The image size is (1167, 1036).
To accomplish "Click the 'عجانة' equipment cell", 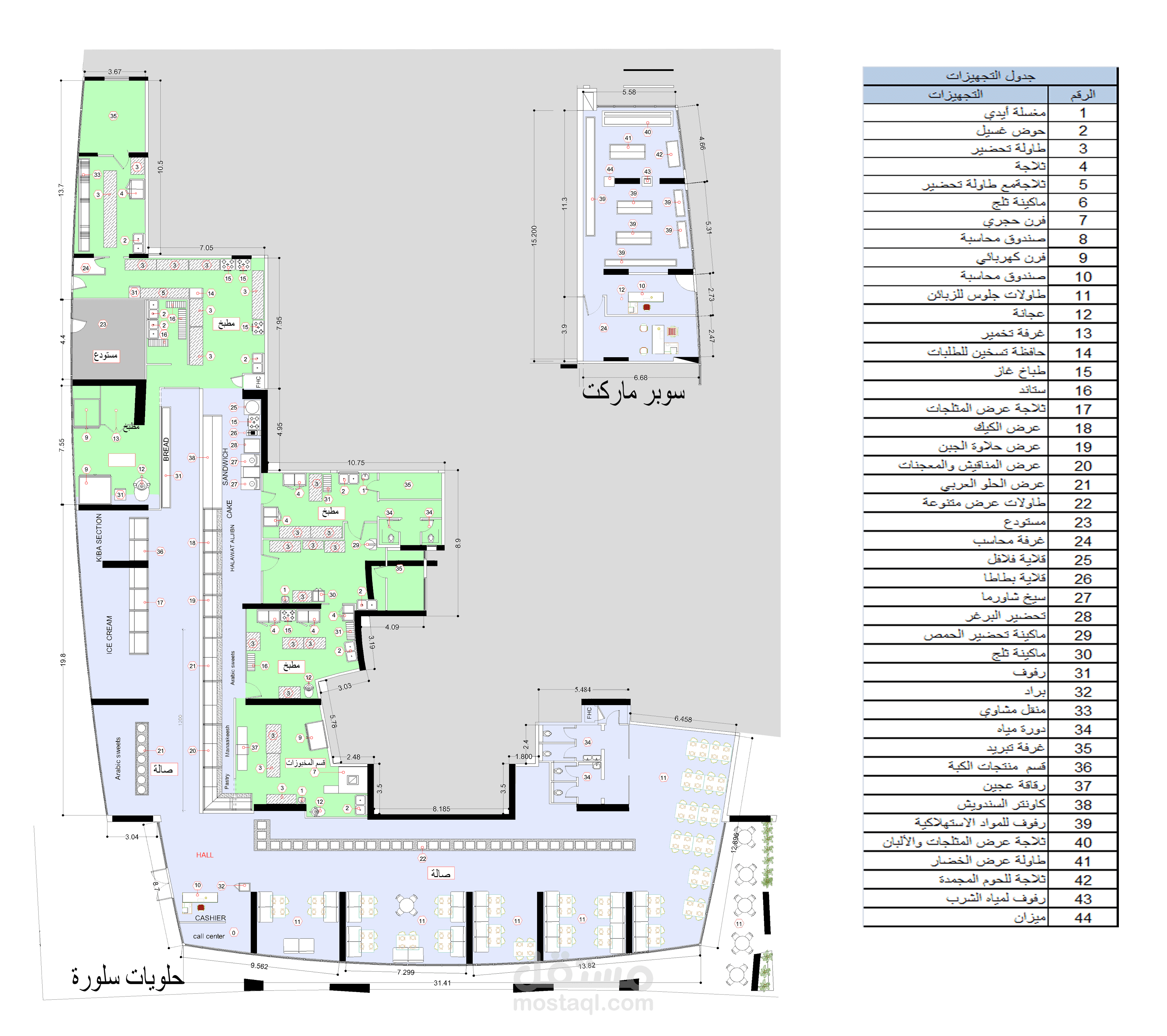I will (1030, 313).
